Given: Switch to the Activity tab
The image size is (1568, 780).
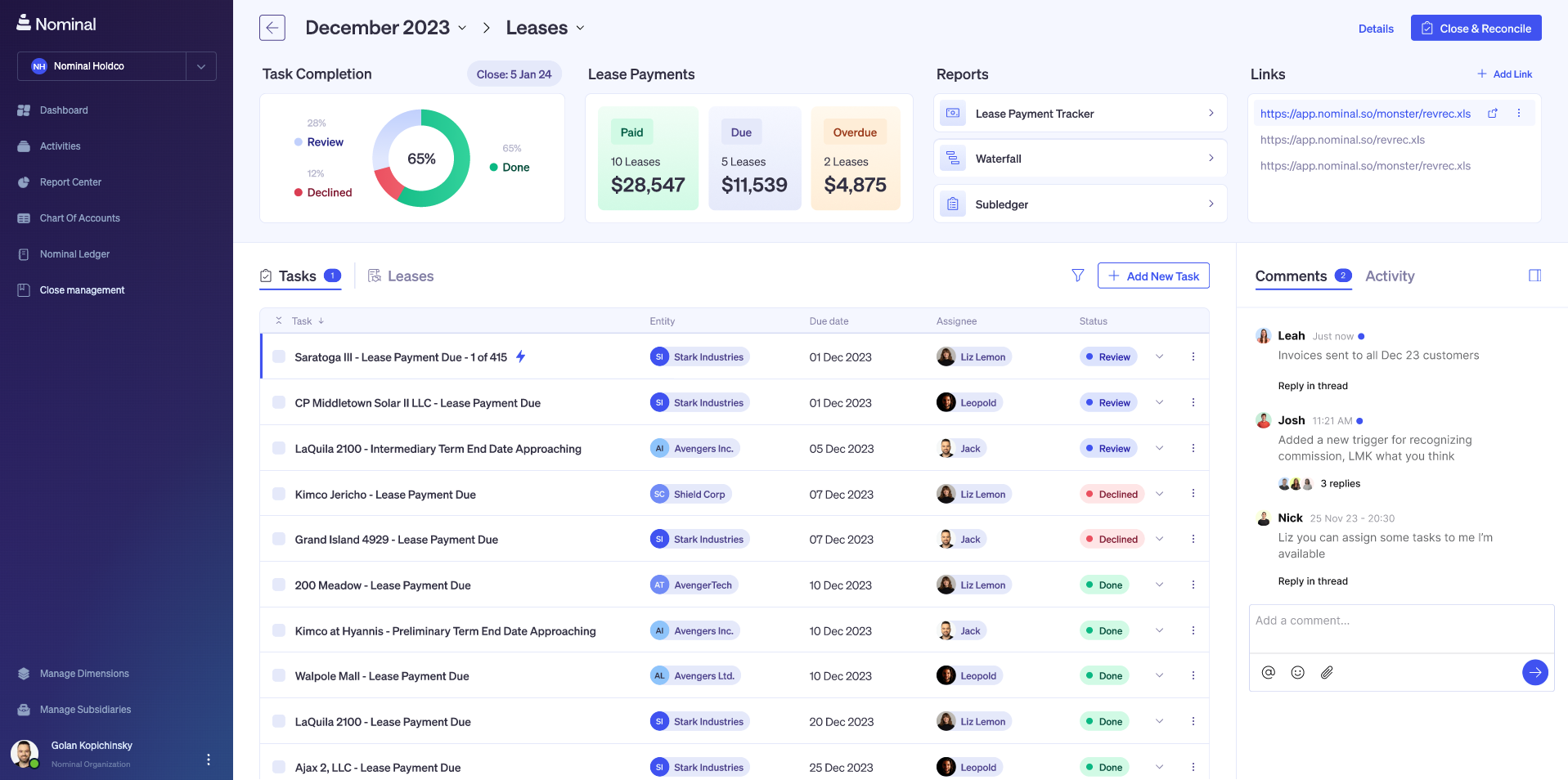Looking at the screenshot, I should 1389,276.
